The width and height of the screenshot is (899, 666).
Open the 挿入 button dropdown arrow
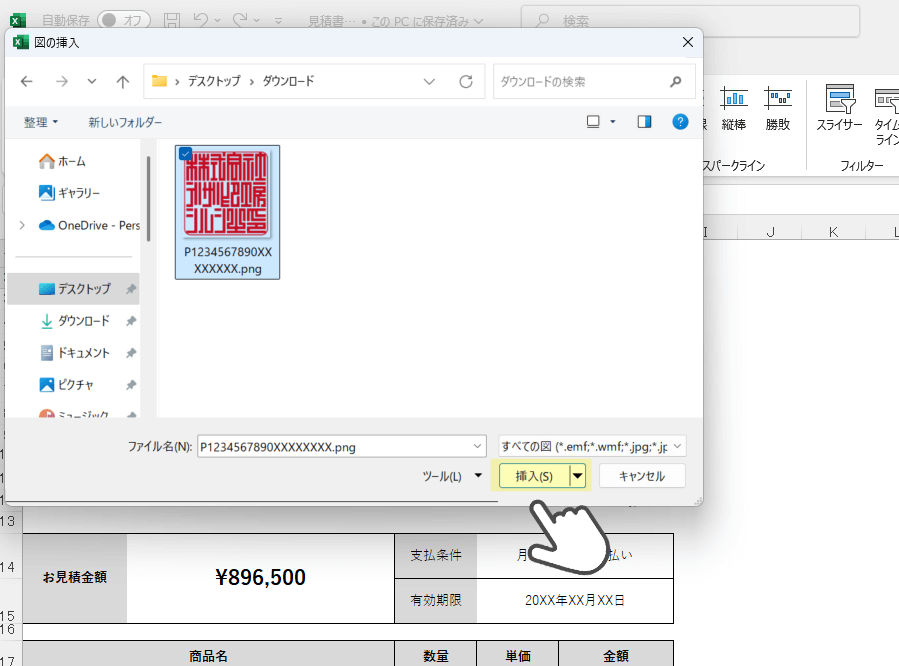tap(577, 476)
